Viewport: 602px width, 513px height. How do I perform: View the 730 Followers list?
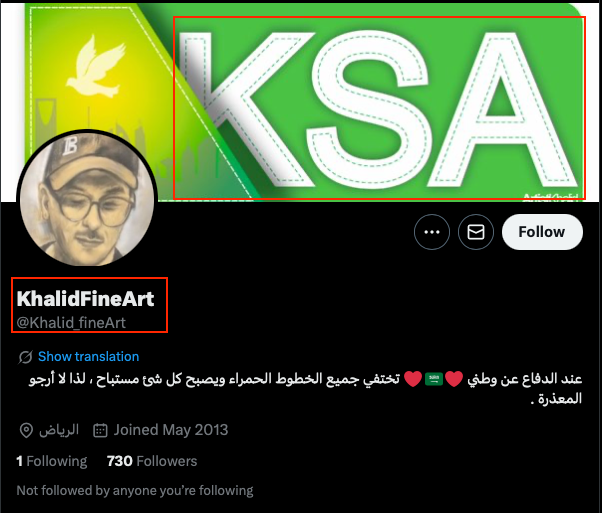click(152, 461)
